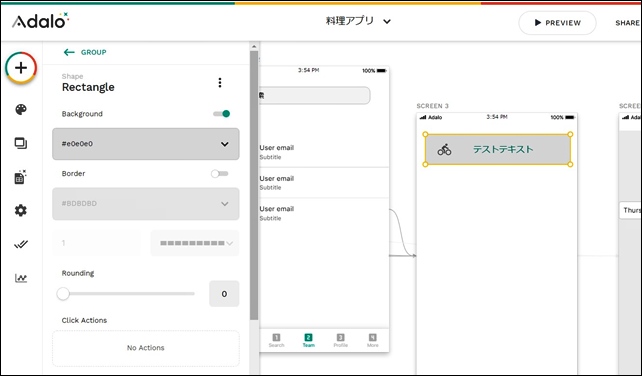This screenshot has height=376, width=642.
Task: Click the left panel scrollbar
Action: click(x=254, y=185)
